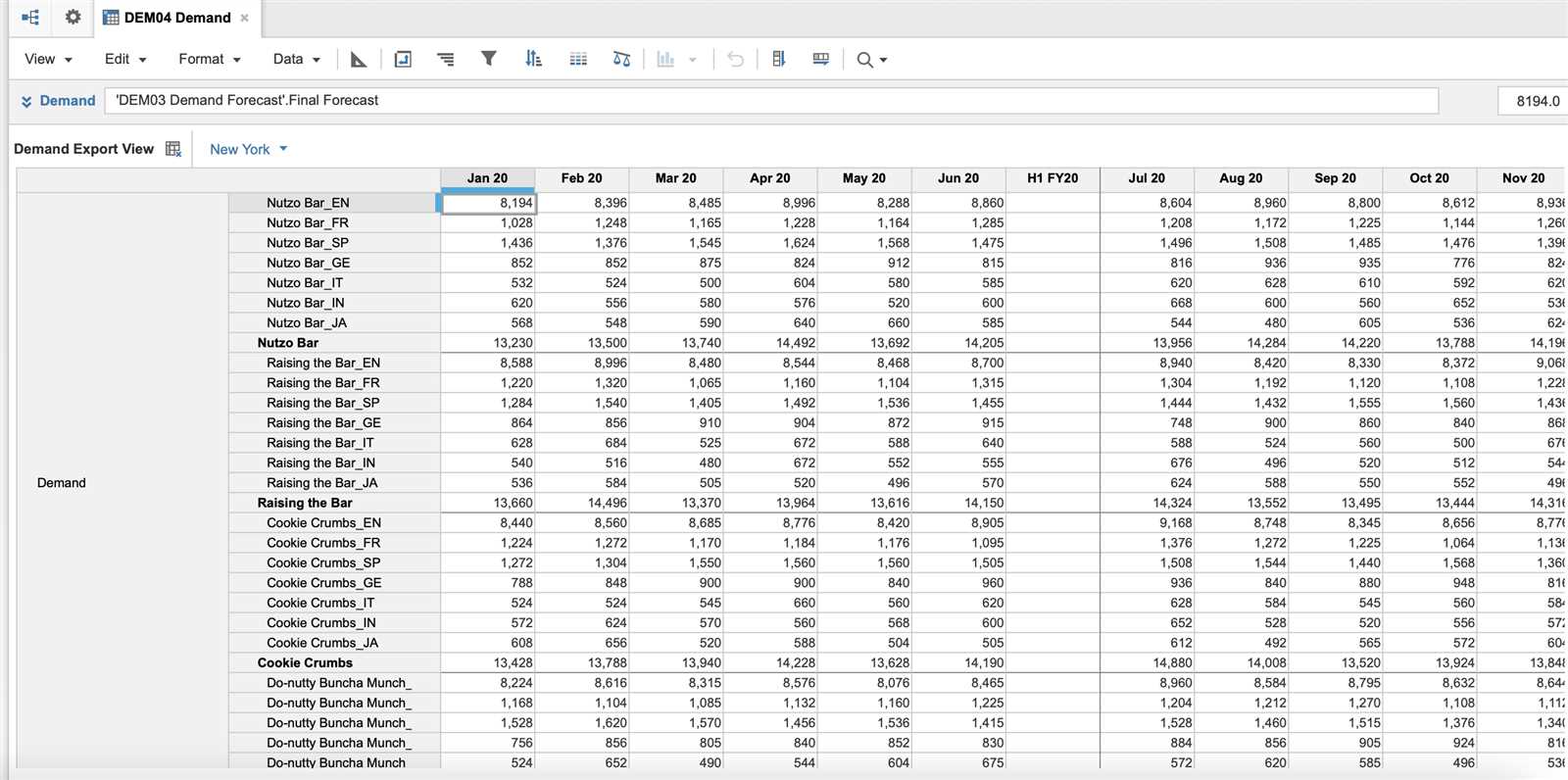Click the undo arrow icon
1568x780 pixels.
pyautogui.click(x=735, y=60)
